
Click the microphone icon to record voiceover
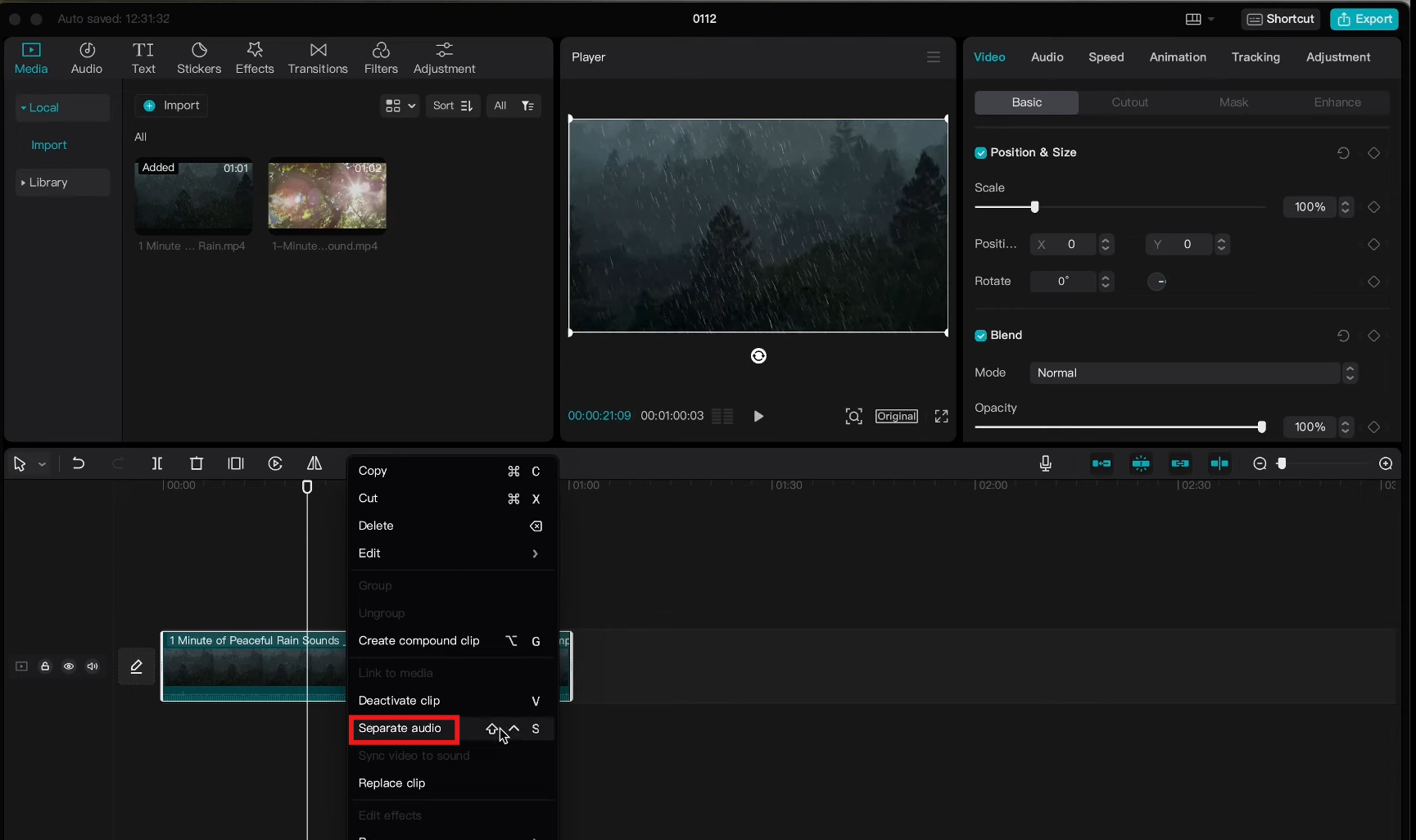coord(1046,463)
